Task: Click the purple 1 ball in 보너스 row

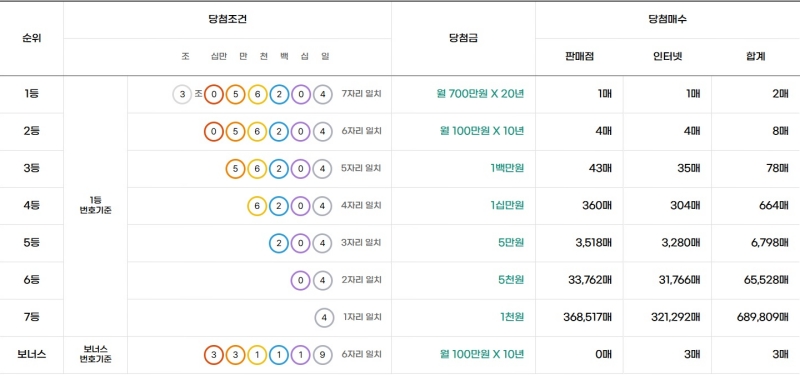Action: pyautogui.click(x=301, y=355)
